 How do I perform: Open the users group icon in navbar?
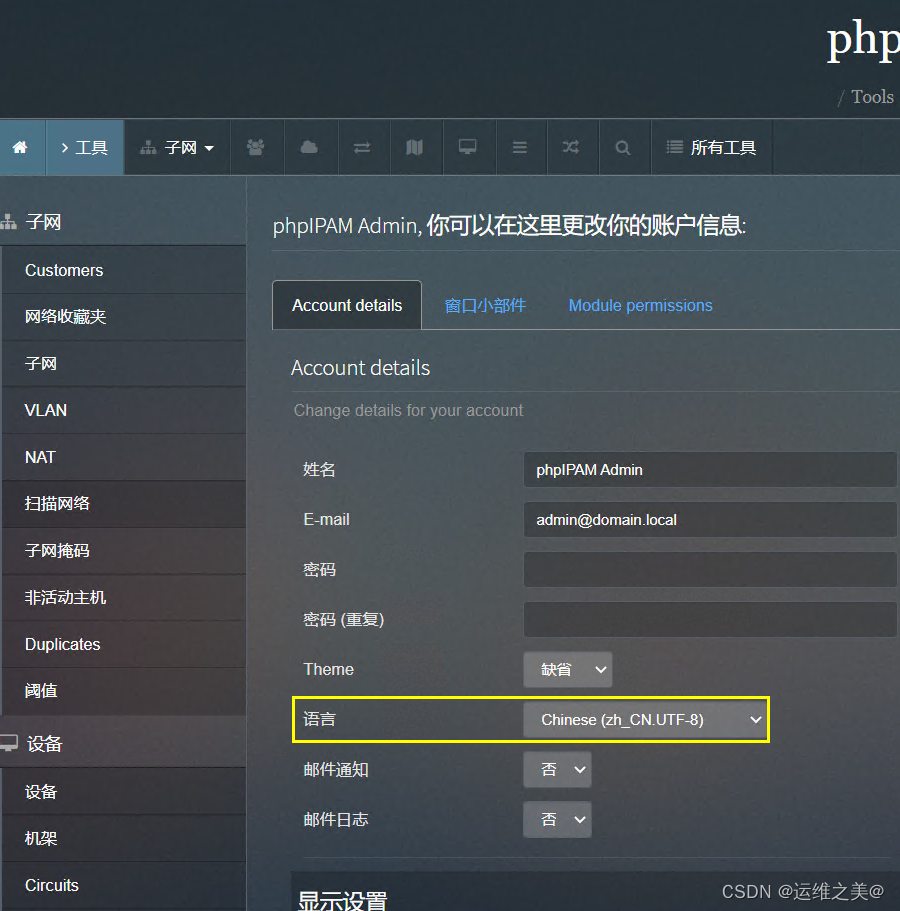[x=256, y=148]
